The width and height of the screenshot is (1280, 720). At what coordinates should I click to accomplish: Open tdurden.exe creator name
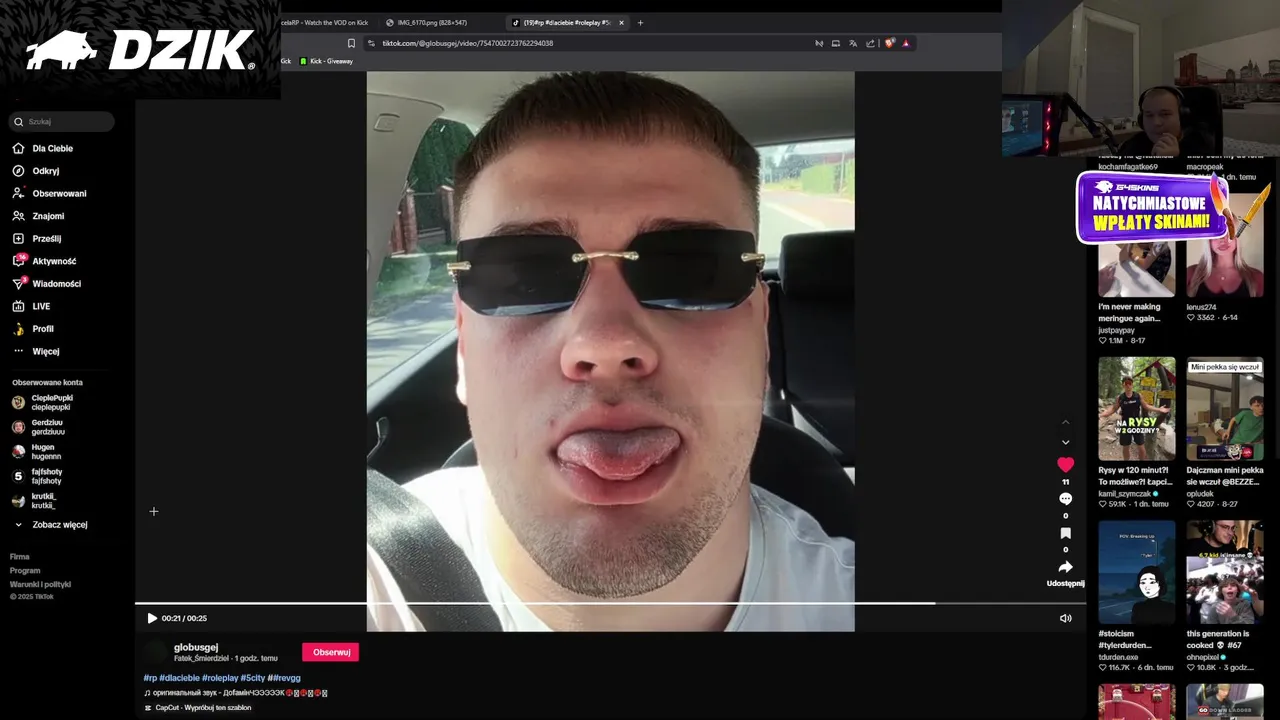tap(1118, 657)
